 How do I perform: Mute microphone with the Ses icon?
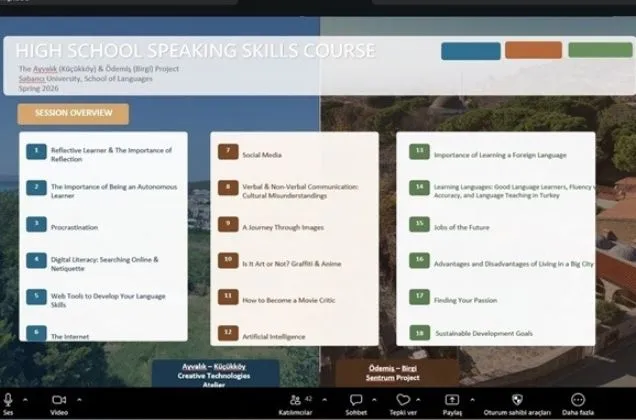(8, 400)
